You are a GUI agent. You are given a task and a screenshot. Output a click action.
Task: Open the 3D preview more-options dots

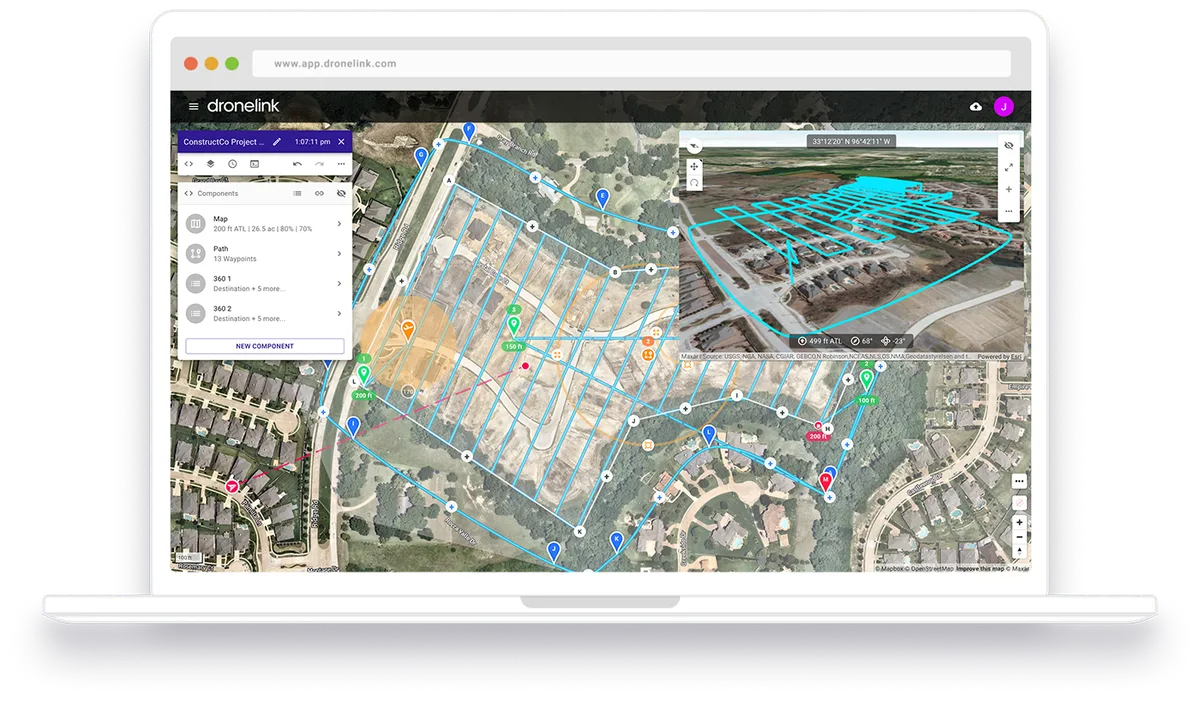(x=1008, y=211)
